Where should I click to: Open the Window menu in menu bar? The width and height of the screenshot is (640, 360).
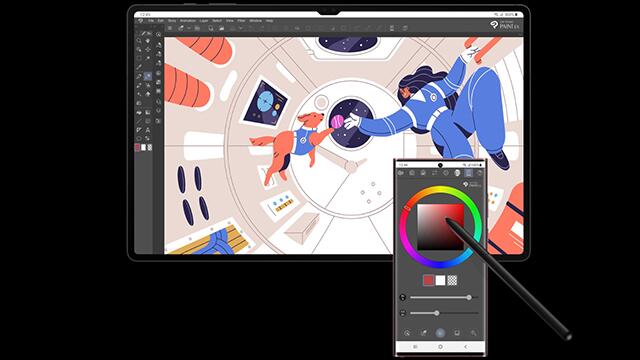point(256,20)
